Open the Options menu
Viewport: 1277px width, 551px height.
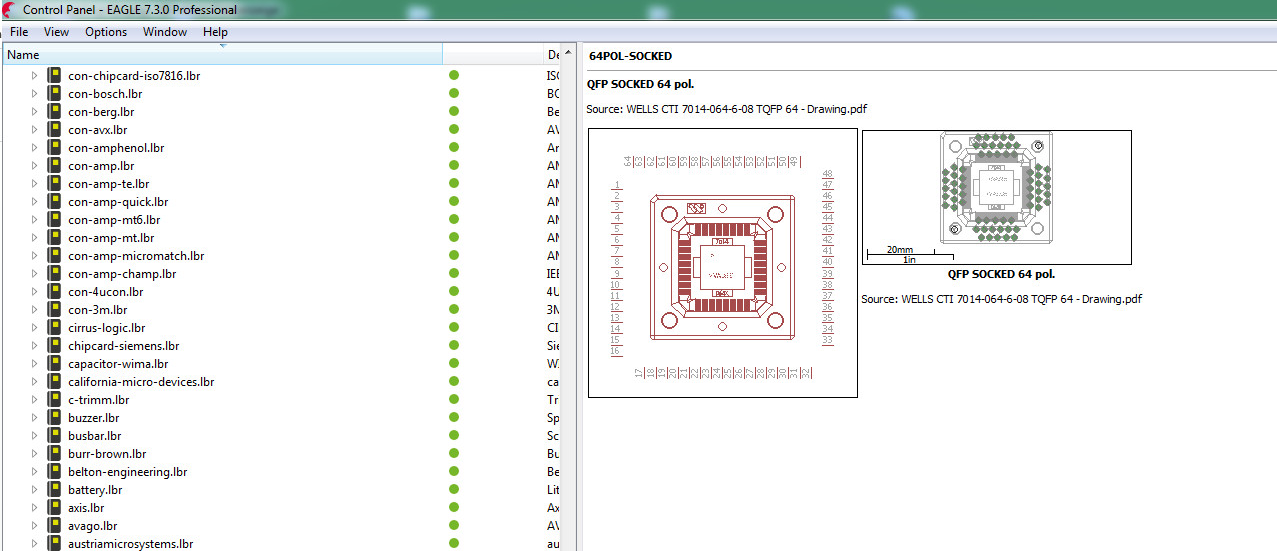click(x=106, y=32)
